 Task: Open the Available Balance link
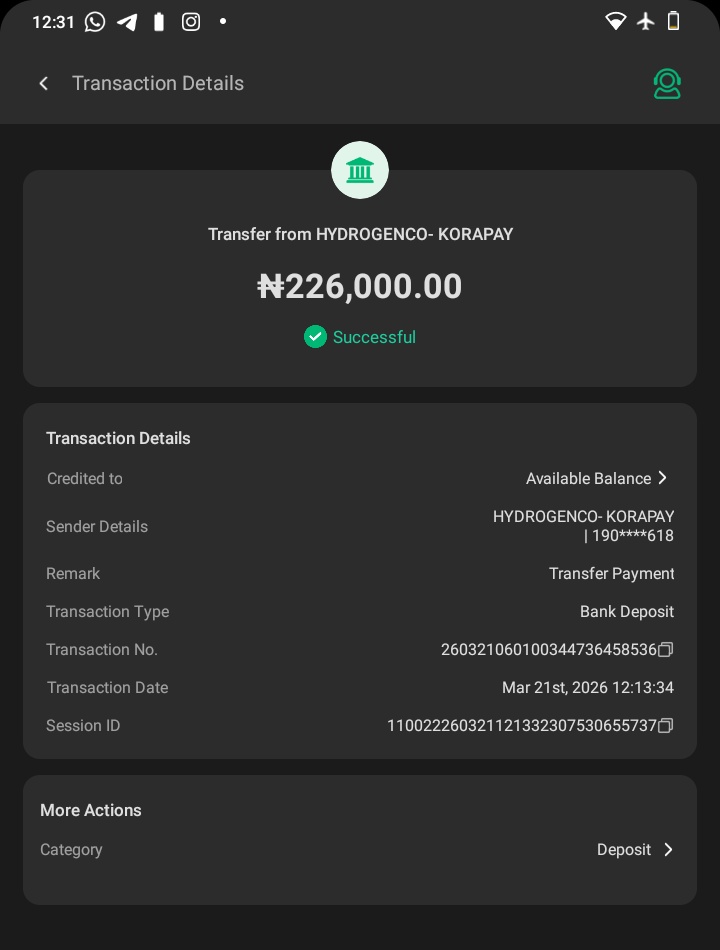588,479
